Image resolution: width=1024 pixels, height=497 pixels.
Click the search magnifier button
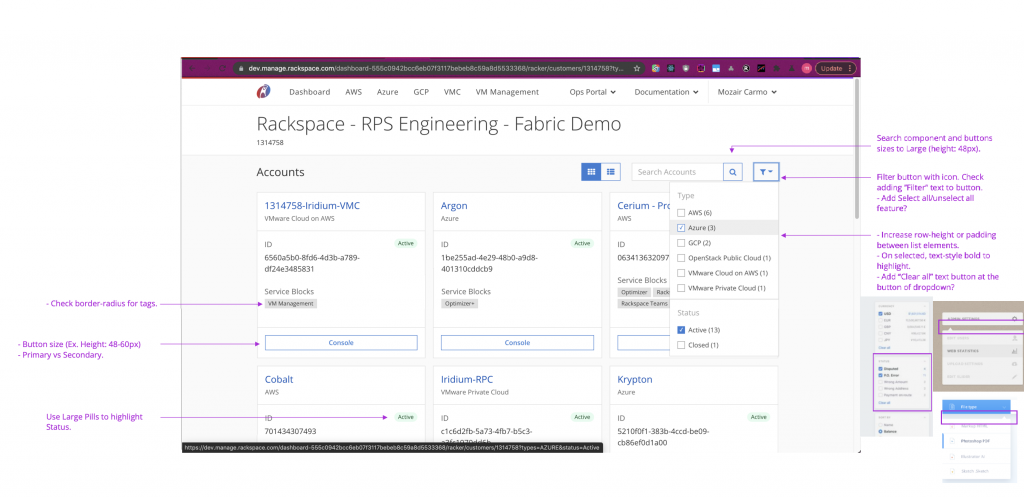tap(734, 172)
